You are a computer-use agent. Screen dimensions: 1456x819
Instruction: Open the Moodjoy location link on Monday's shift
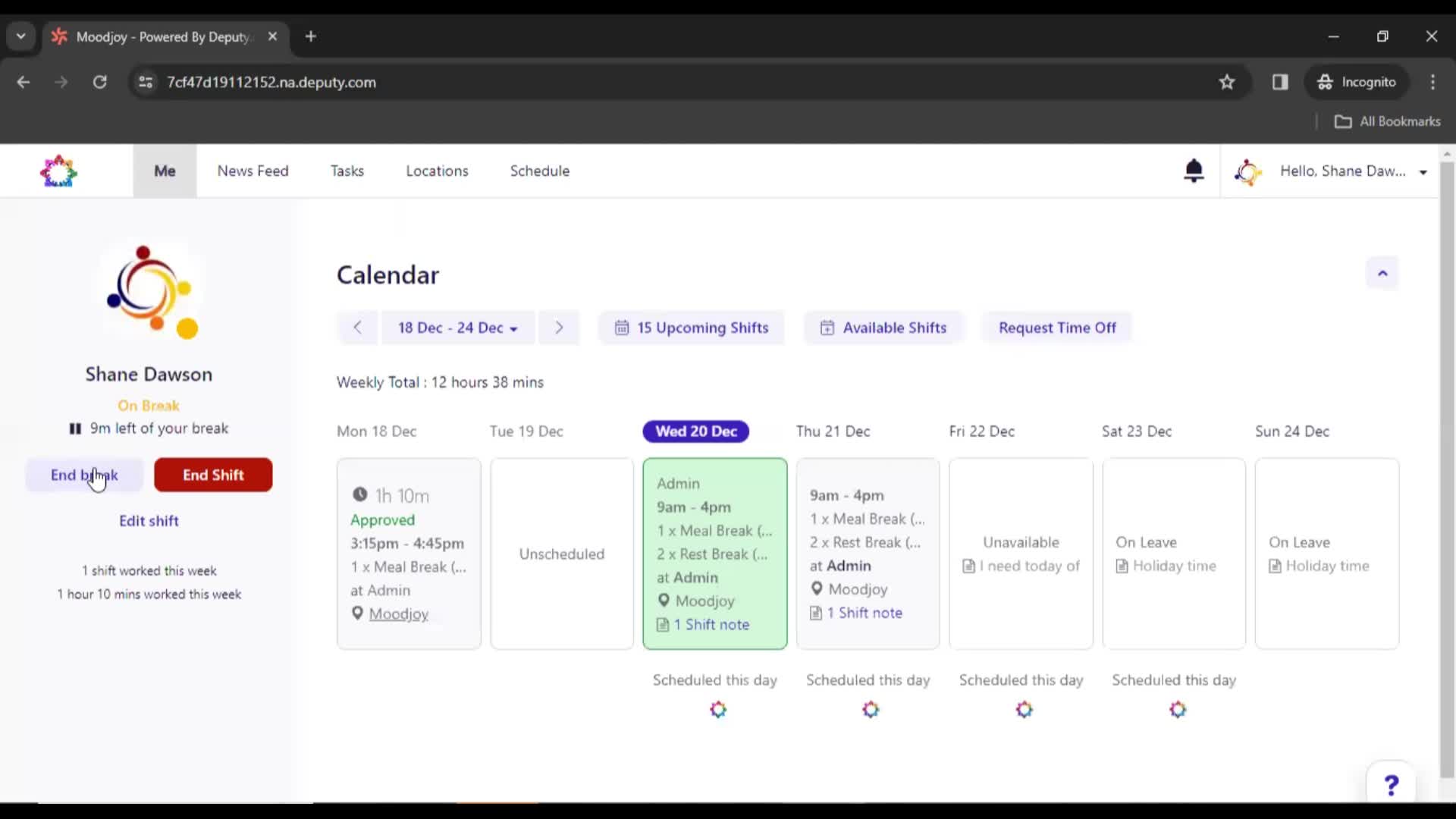click(x=399, y=613)
